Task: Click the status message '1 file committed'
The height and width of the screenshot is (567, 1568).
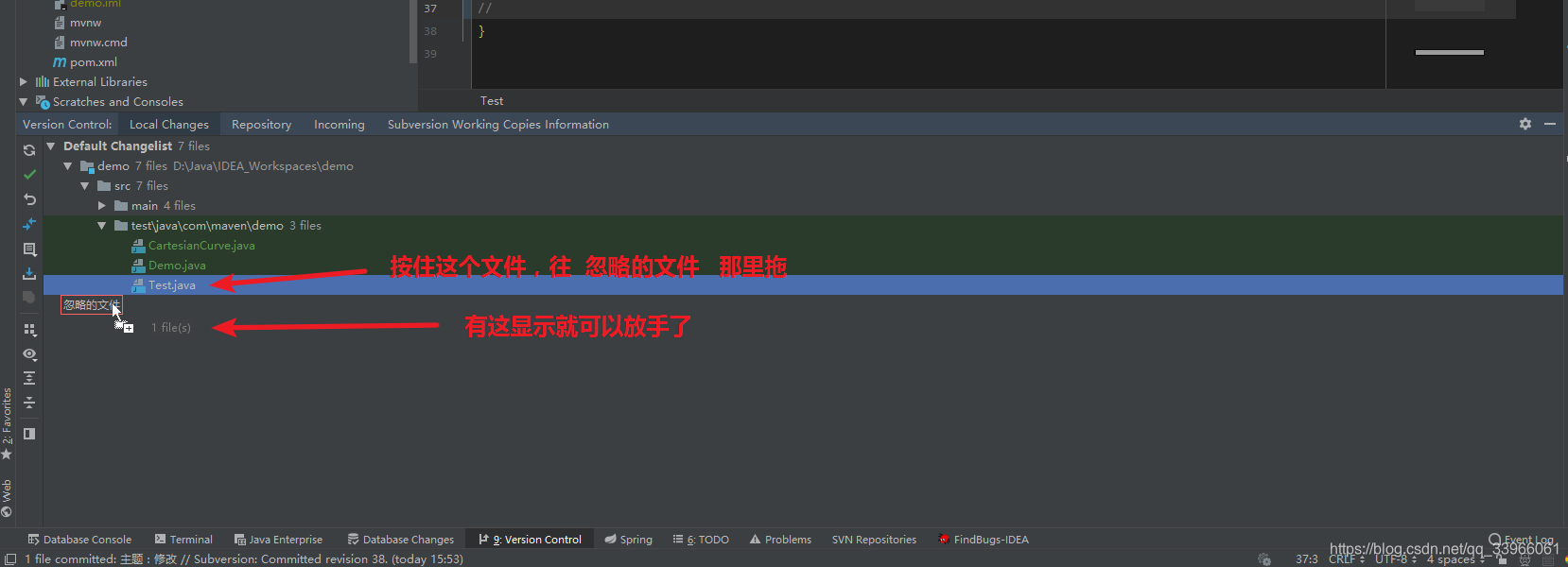Action: click(x=244, y=559)
